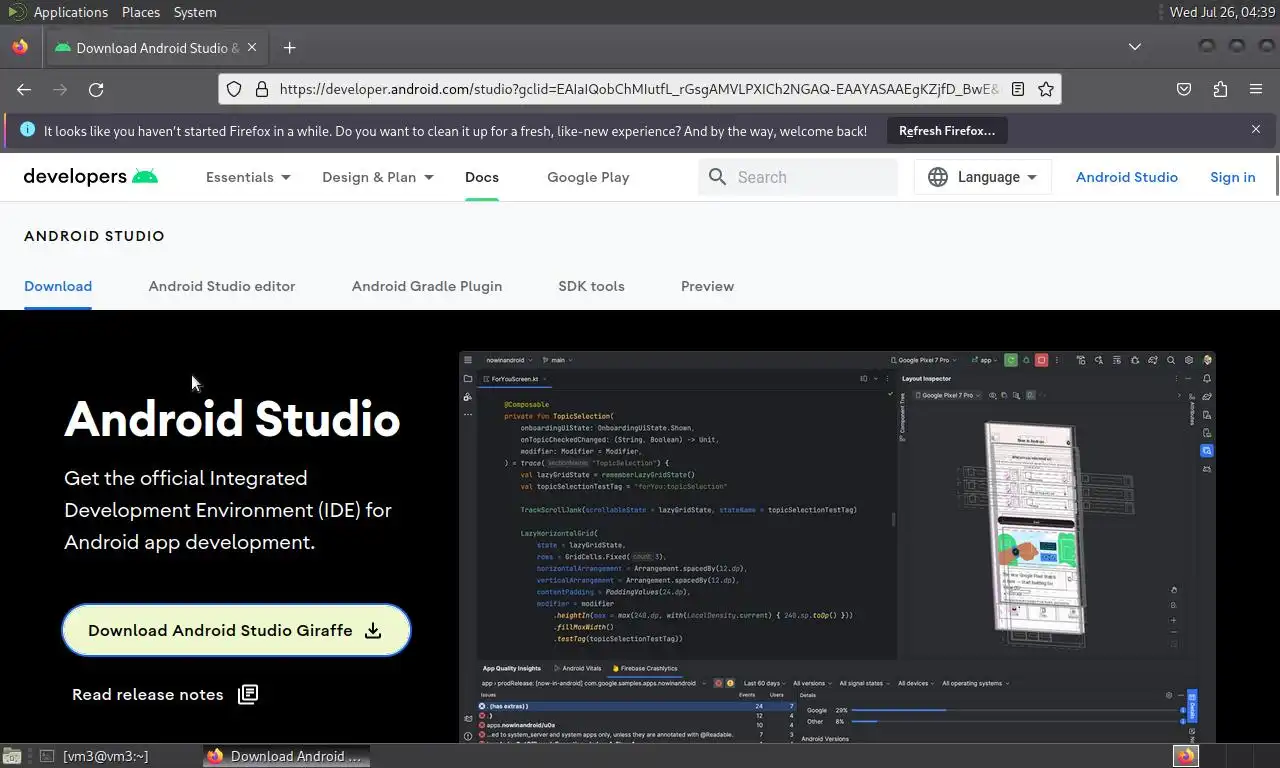Open the Google Play menu item
Screen dimensions: 1280x768
588,177
